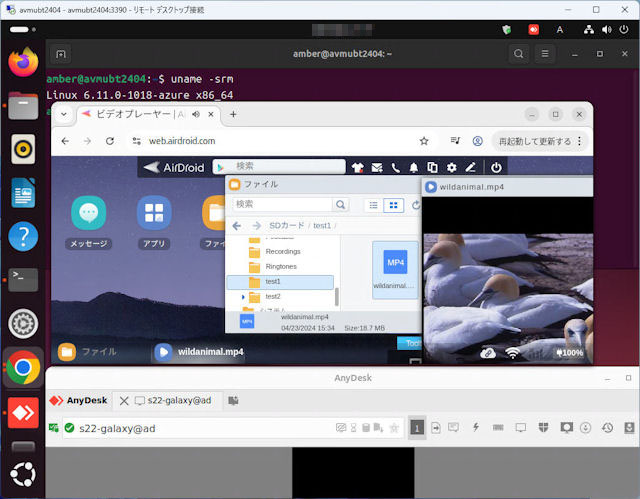This screenshot has height=499, width=640.
Task: Open the terminal hamburger menu
Action: (545, 54)
